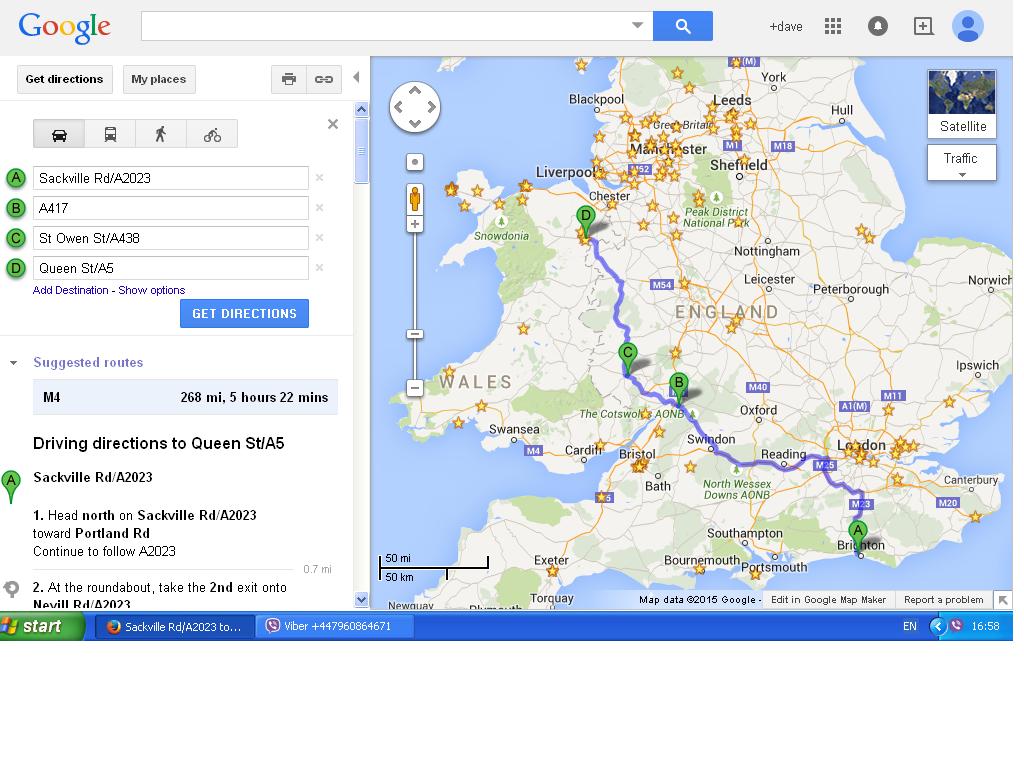Select bicycling travel mode

point(212,135)
